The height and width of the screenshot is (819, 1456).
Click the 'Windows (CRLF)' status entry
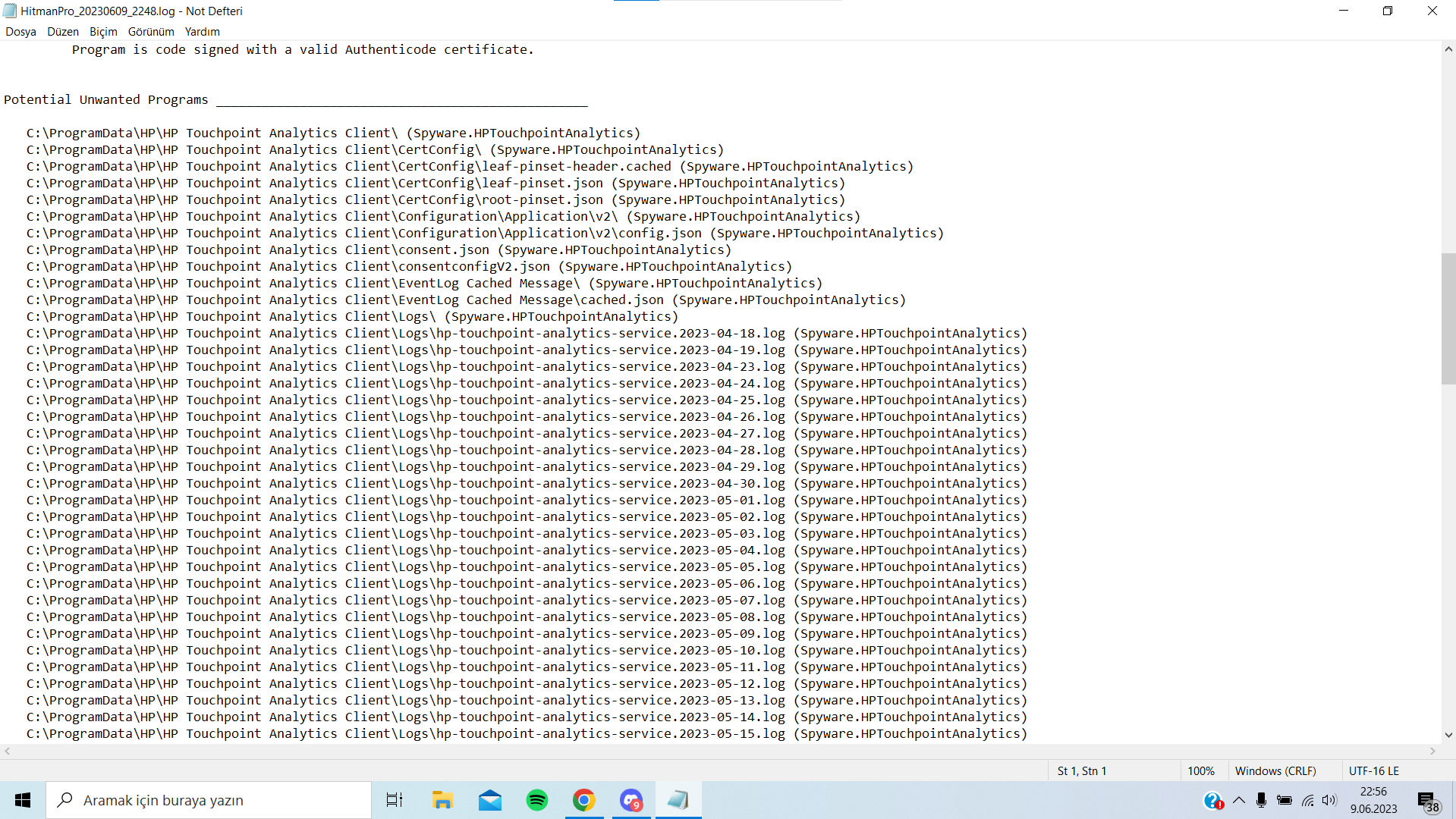click(1275, 770)
